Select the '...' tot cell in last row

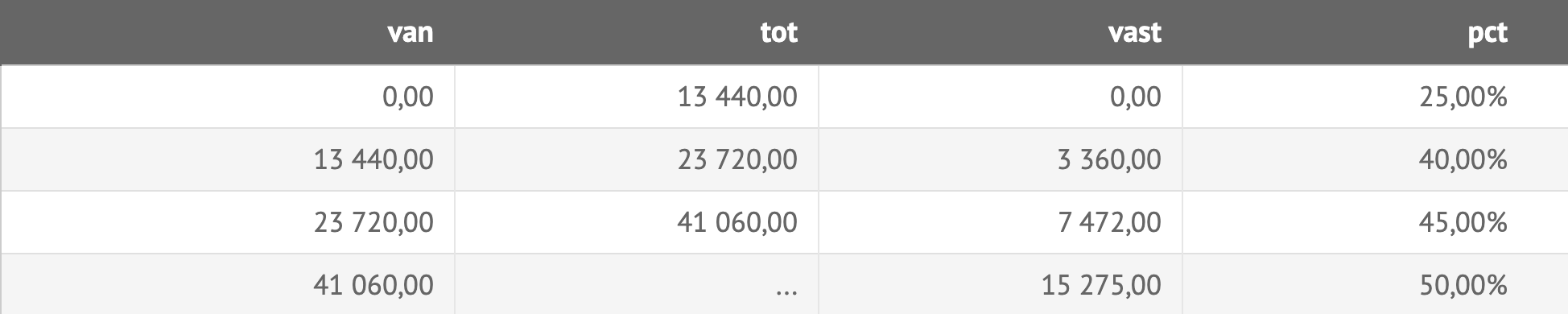tap(637, 284)
